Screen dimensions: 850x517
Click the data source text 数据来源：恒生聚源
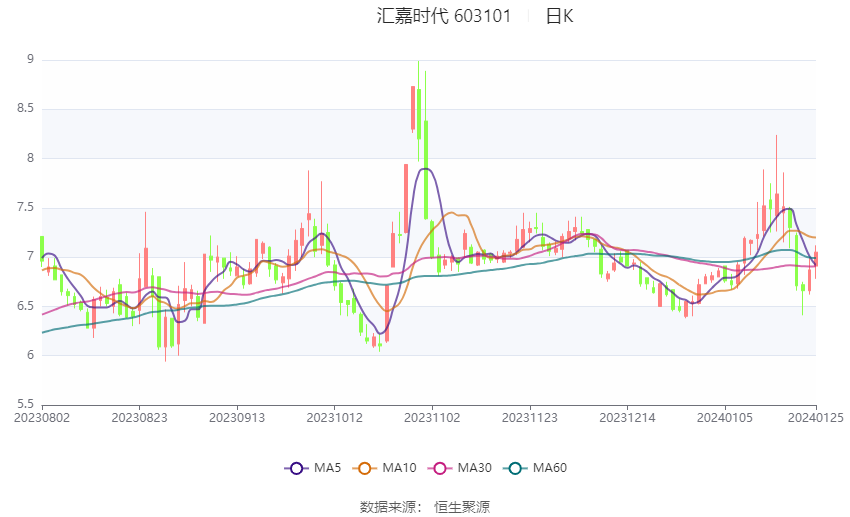click(425, 507)
